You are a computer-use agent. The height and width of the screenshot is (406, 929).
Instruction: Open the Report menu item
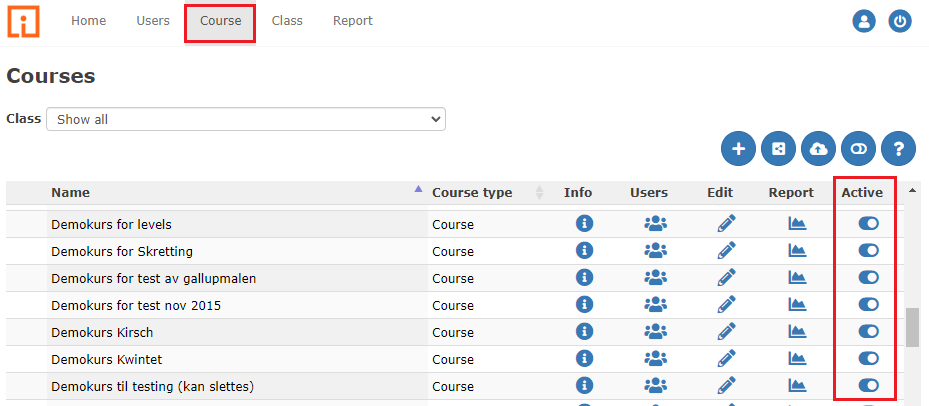[x=352, y=21]
